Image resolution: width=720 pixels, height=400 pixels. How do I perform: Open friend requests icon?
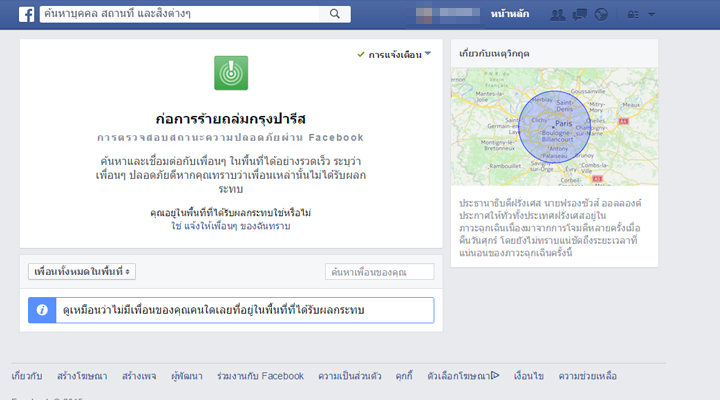point(558,15)
